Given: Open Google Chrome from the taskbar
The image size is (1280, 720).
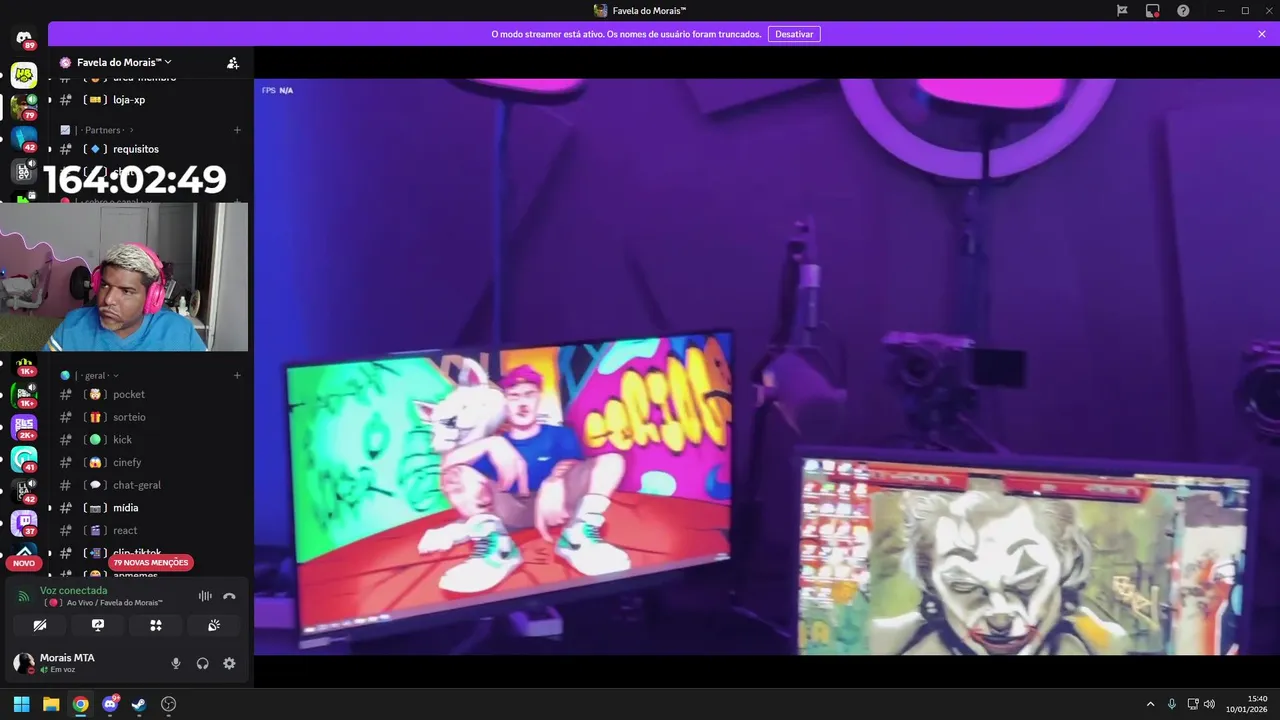Looking at the screenshot, I should tap(80, 704).
